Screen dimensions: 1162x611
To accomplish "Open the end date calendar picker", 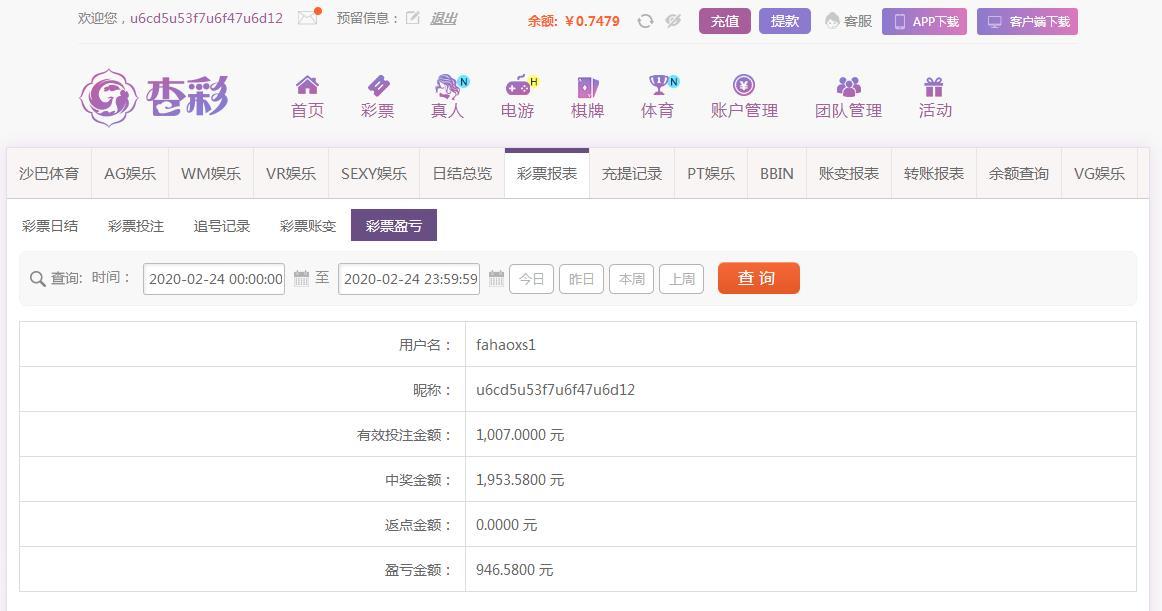I will 497,279.
